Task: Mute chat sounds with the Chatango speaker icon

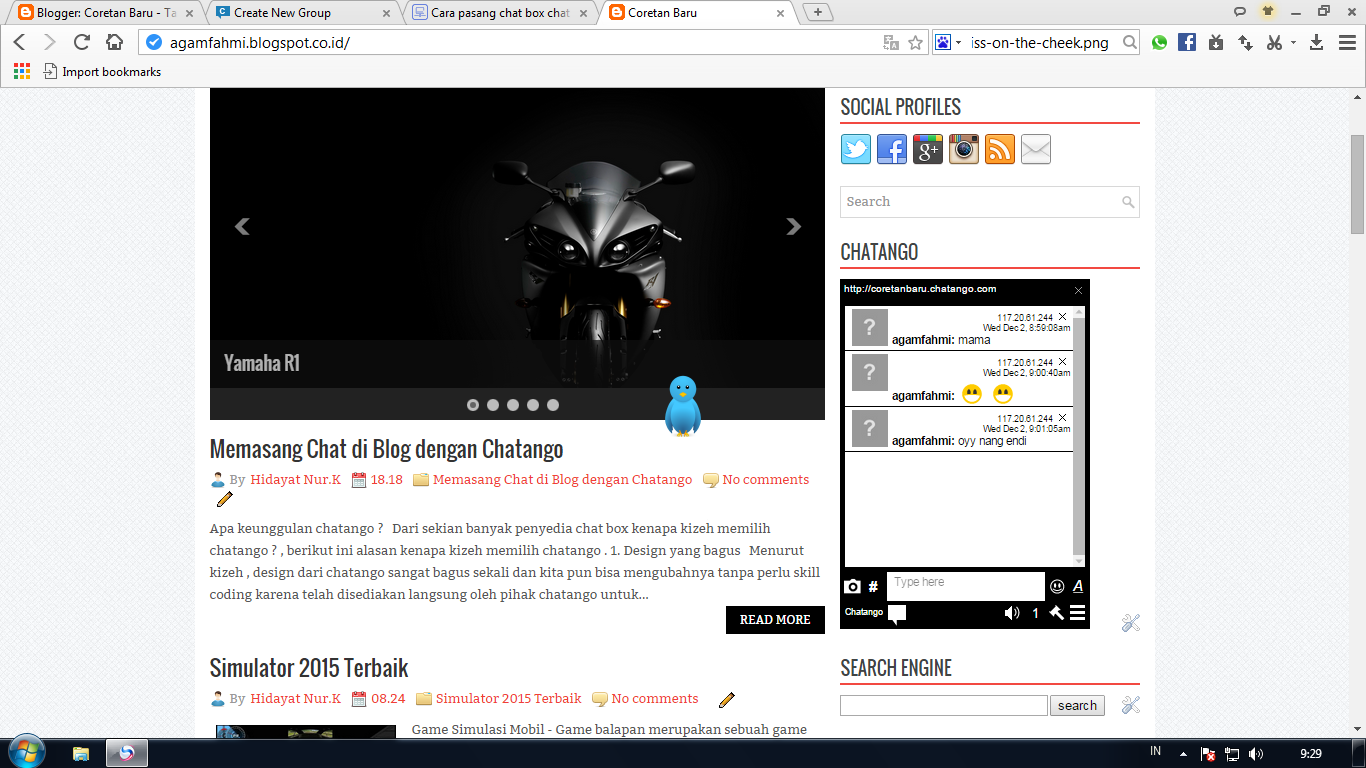Action: (1010, 613)
